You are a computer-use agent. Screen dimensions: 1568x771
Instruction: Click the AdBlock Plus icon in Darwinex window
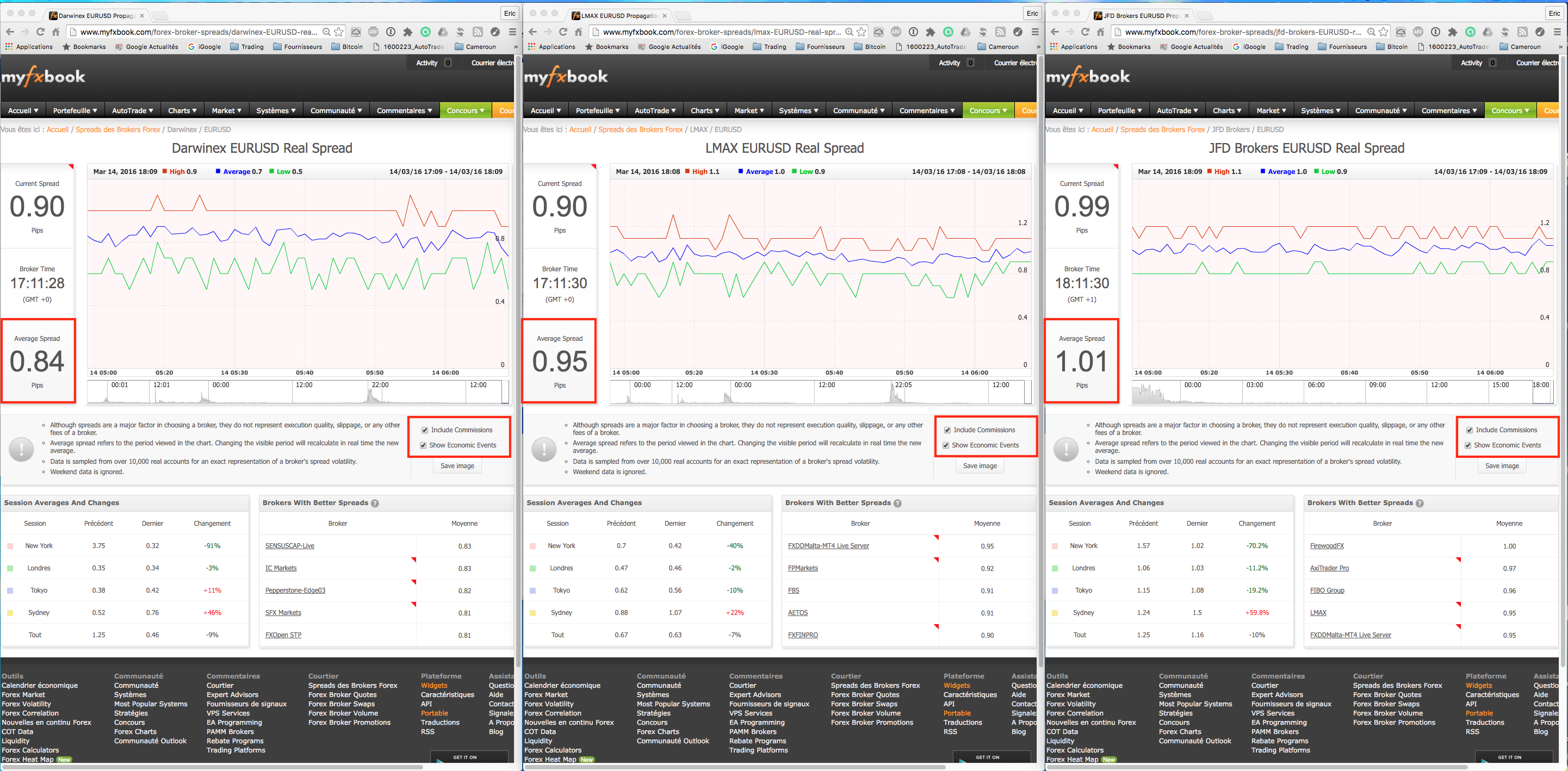(x=373, y=32)
